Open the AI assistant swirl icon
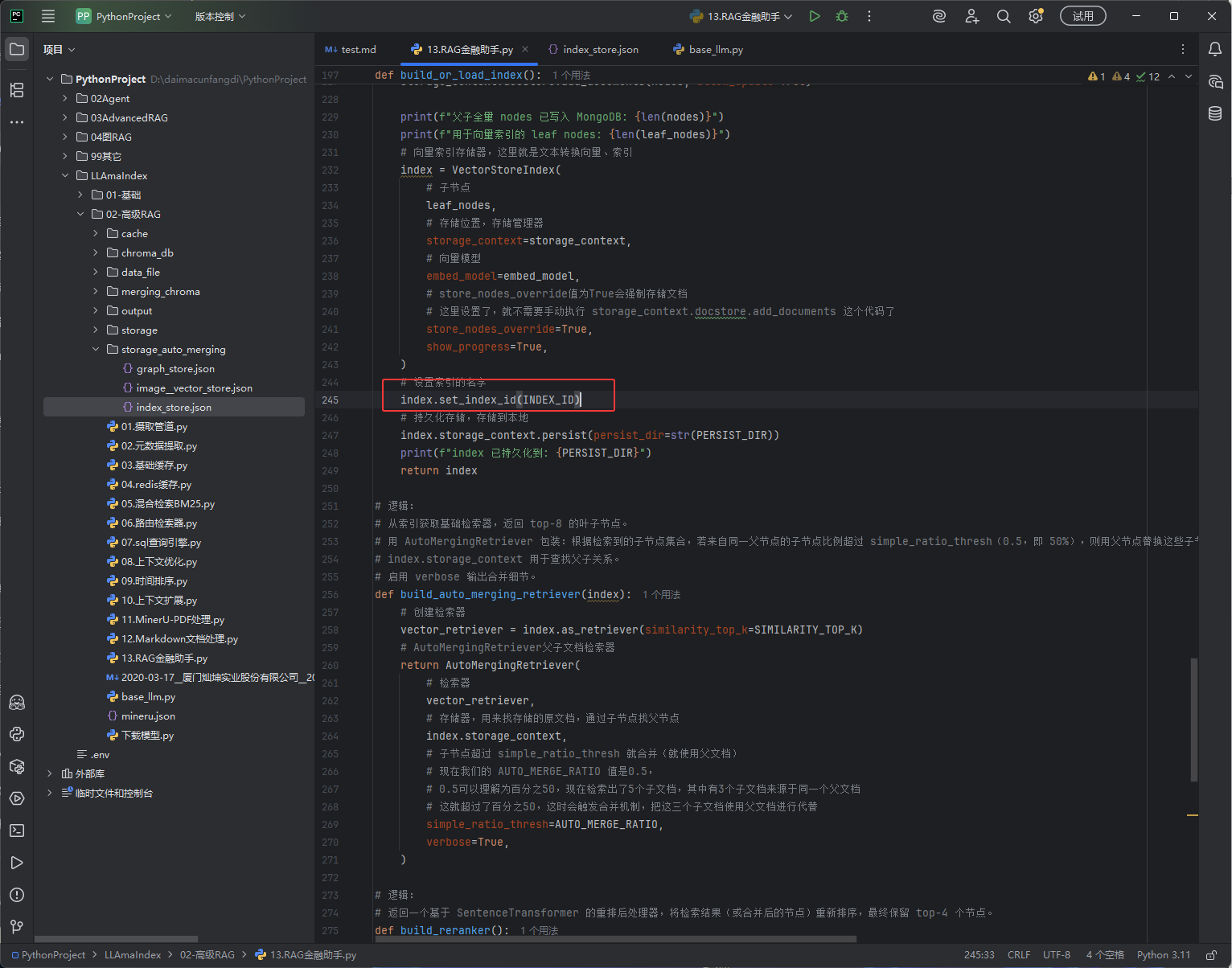Screen dimensions: 1232x968 [938, 16]
